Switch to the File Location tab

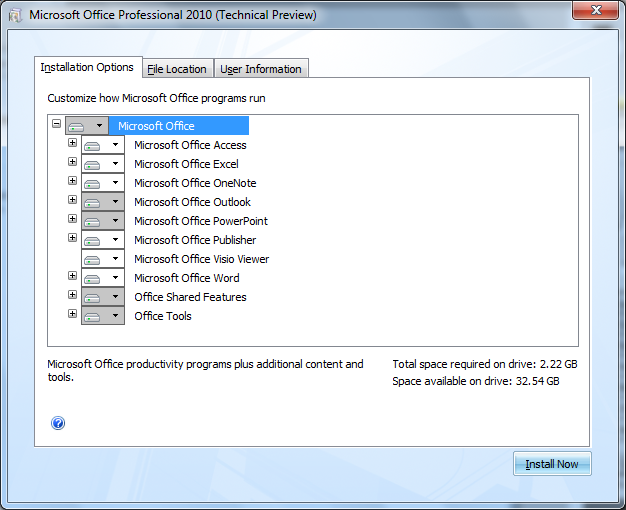177,69
